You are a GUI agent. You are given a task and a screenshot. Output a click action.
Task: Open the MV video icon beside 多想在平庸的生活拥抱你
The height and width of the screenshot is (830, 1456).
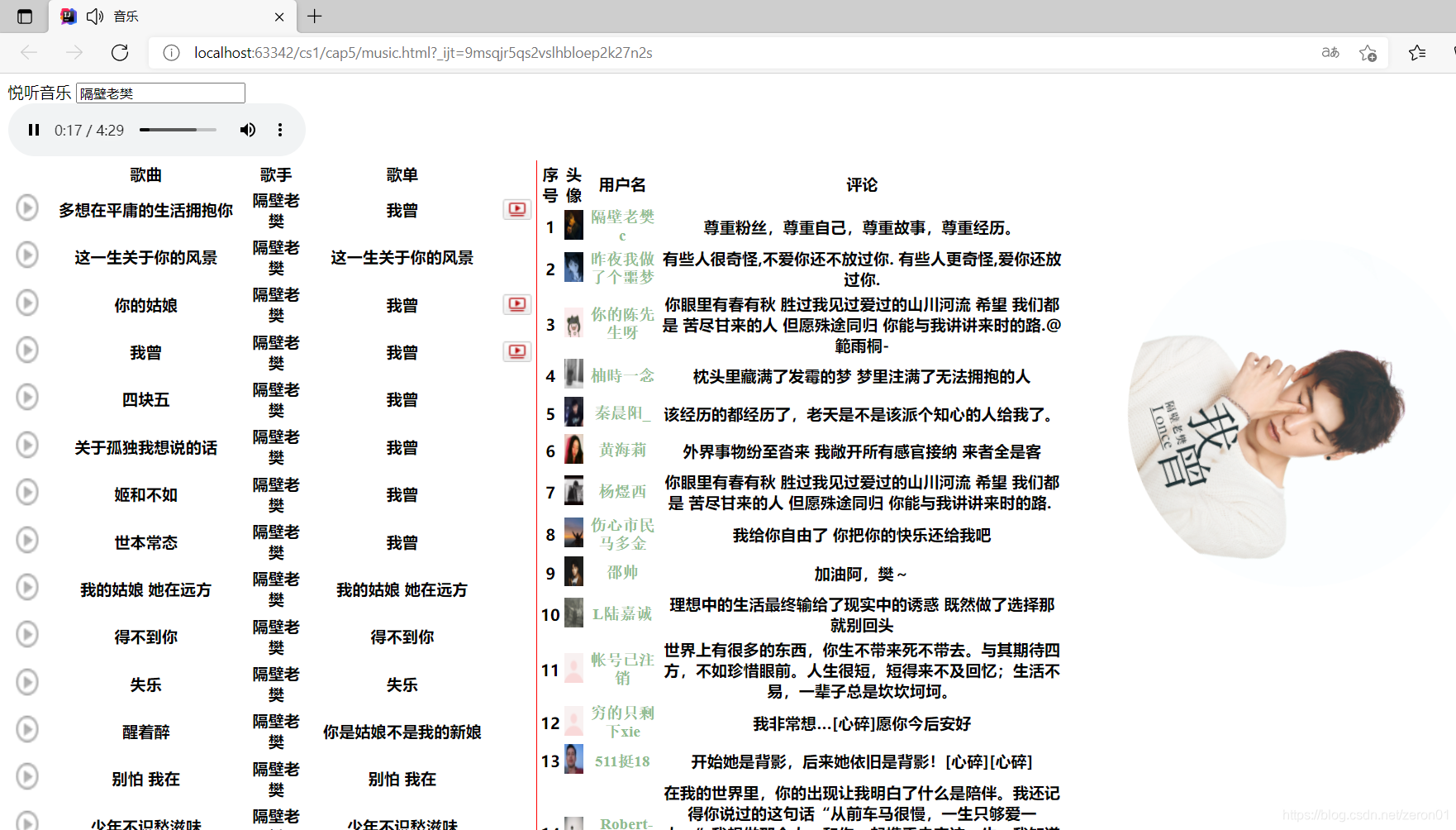pos(517,210)
